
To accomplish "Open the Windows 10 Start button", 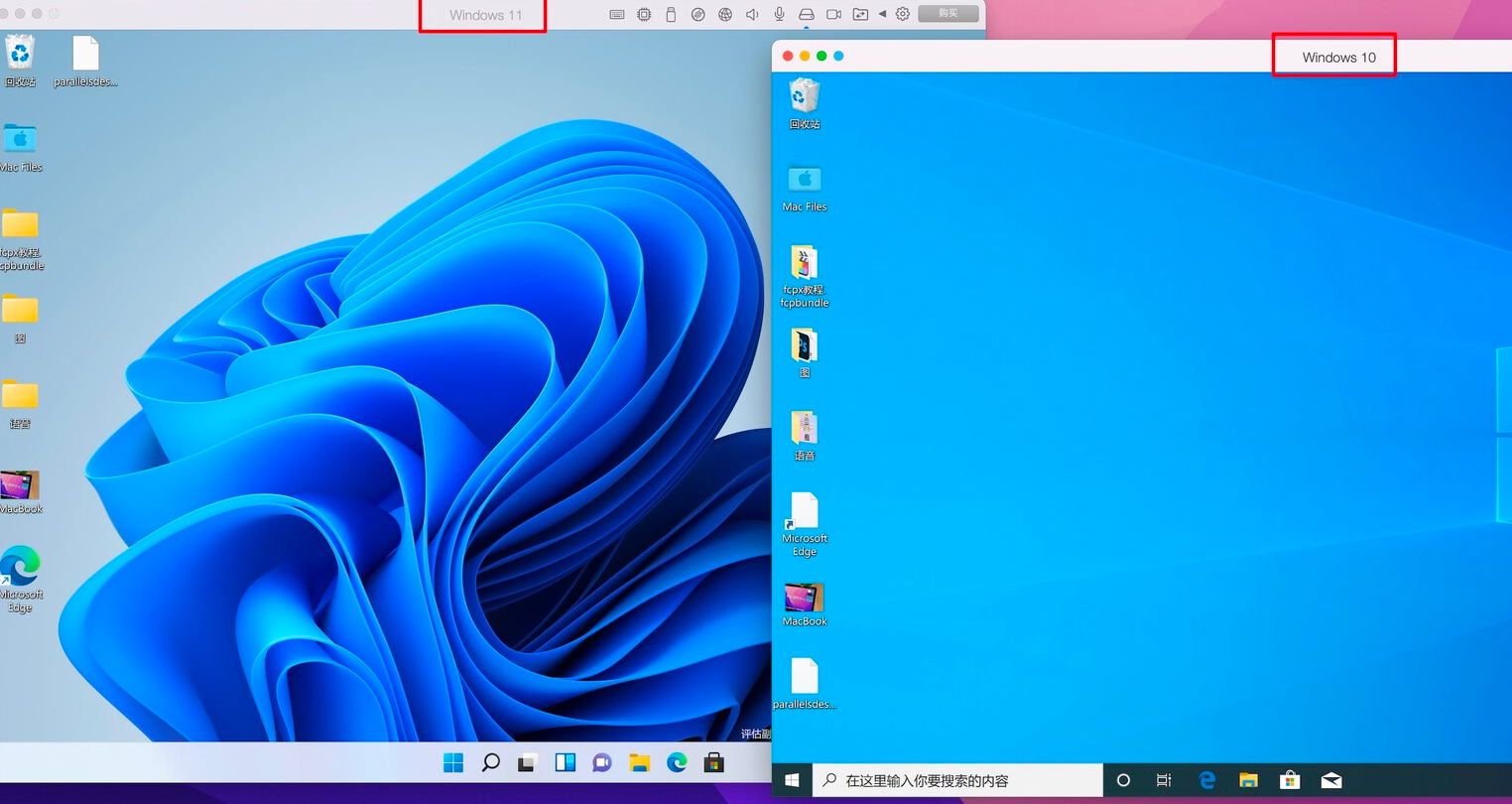I will (792, 780).
